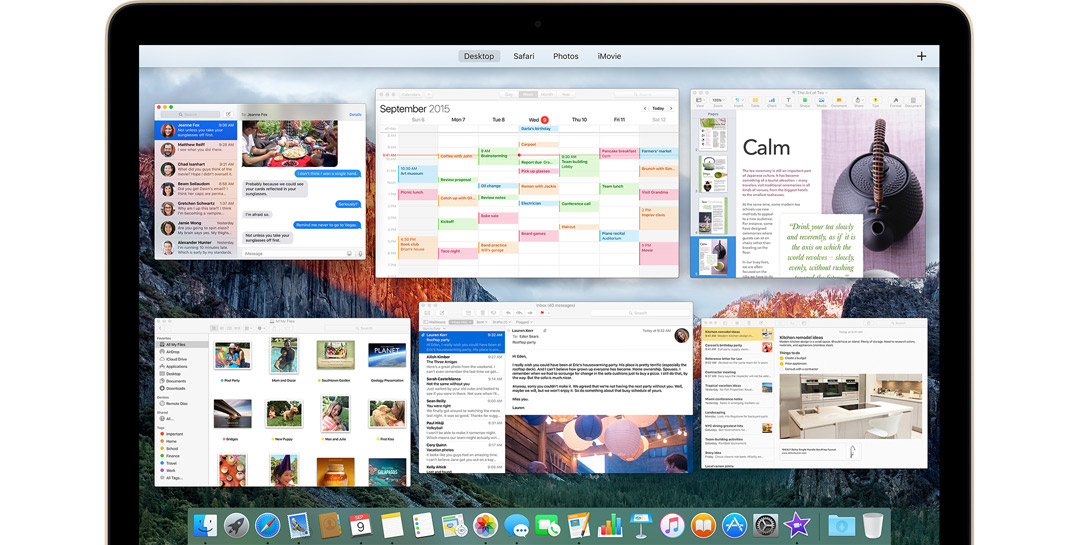Click red flag icon in Mail toolbar
Screen dimensions: 1079x545
click(x=542, y=313)
